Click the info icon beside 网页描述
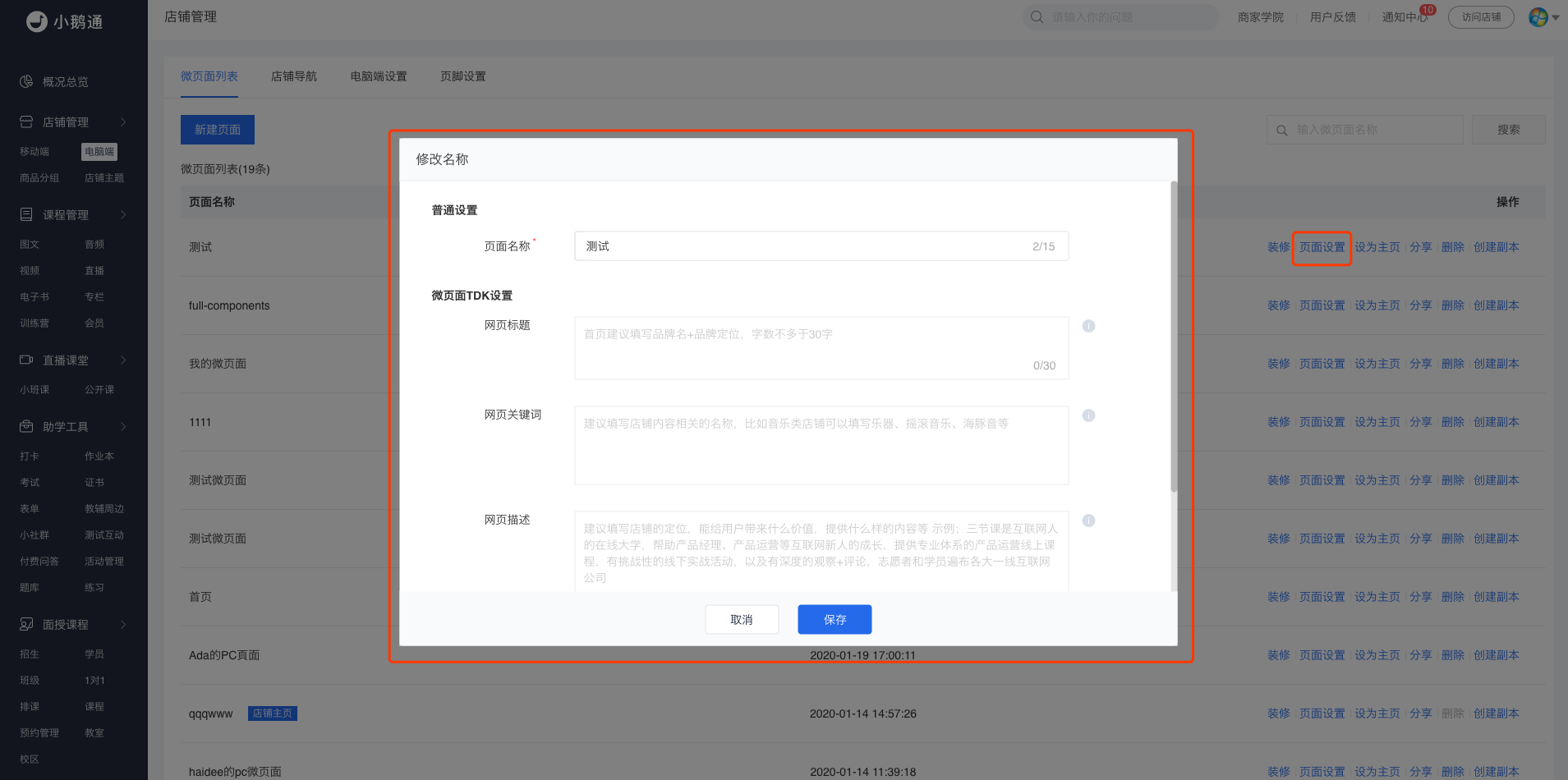Viewport: 1568px width, 780px height. click(x=1089, y=521)
